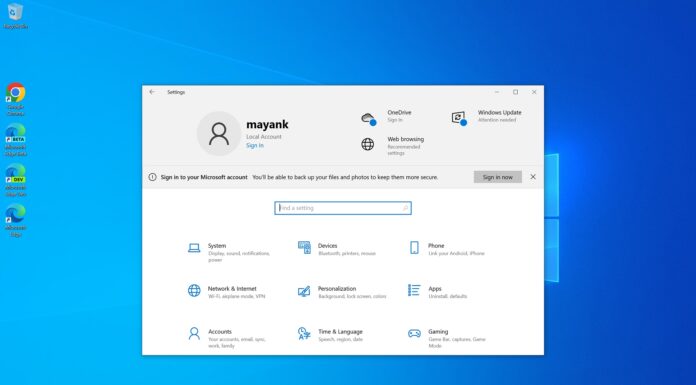696x385 pixels.
Task: Open the Personalization settings category
Action: [342, 292]
